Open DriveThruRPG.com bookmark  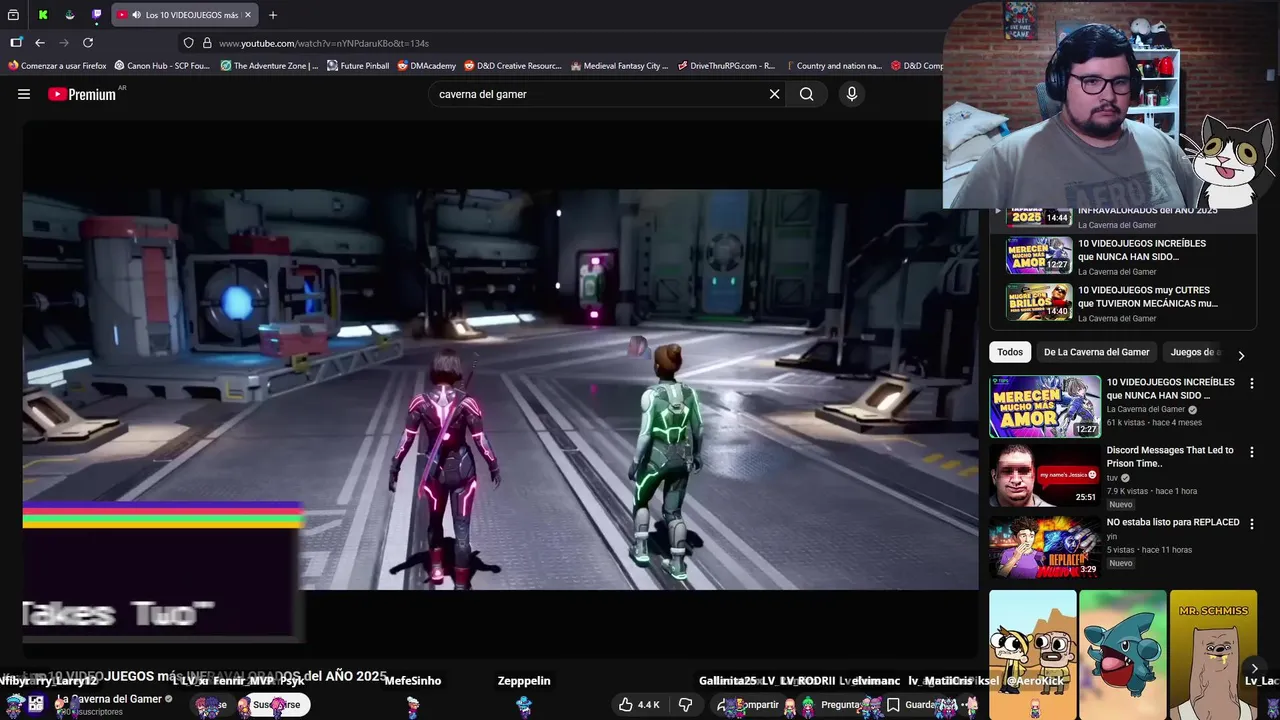point(726,66)
